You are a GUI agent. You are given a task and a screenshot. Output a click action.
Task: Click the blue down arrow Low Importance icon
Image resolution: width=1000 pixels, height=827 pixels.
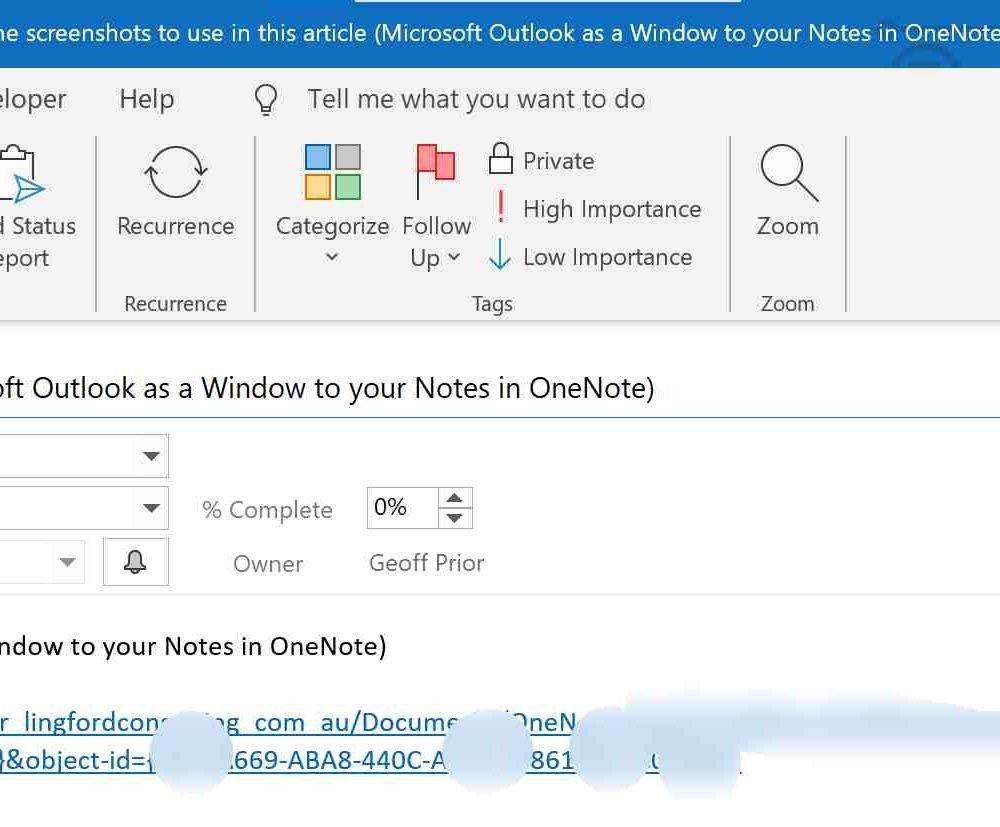click(x=499, y=254)
